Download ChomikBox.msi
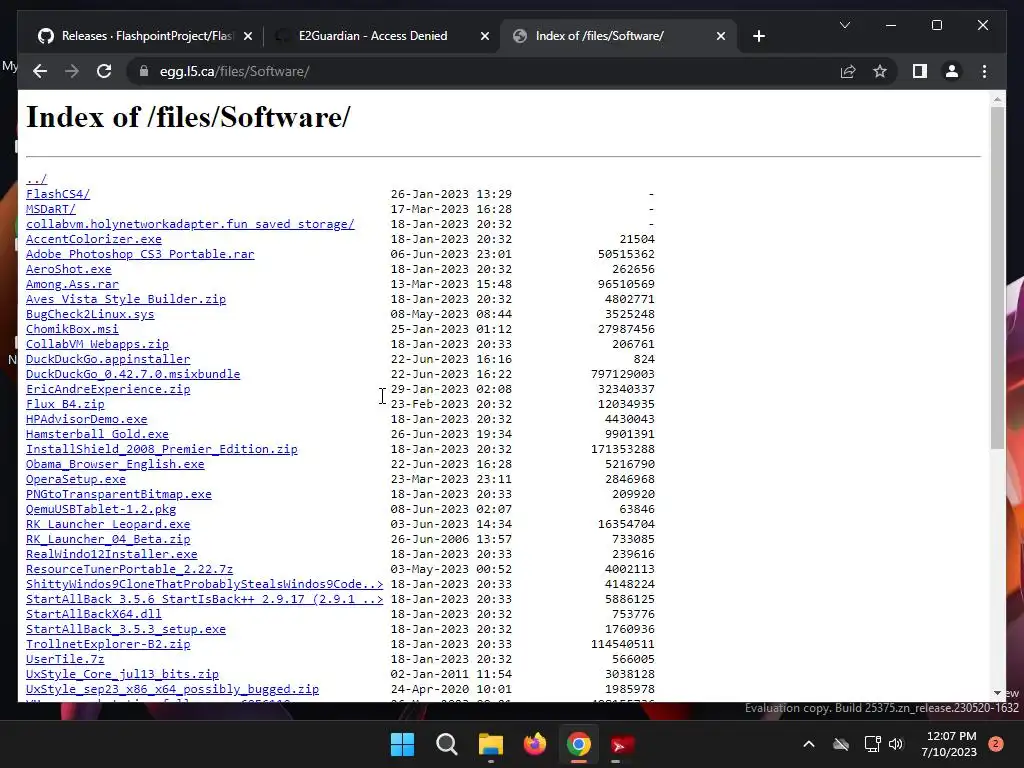Image resolution: width=1024 pixels, height=768 pixels. (x=72, y=329)
